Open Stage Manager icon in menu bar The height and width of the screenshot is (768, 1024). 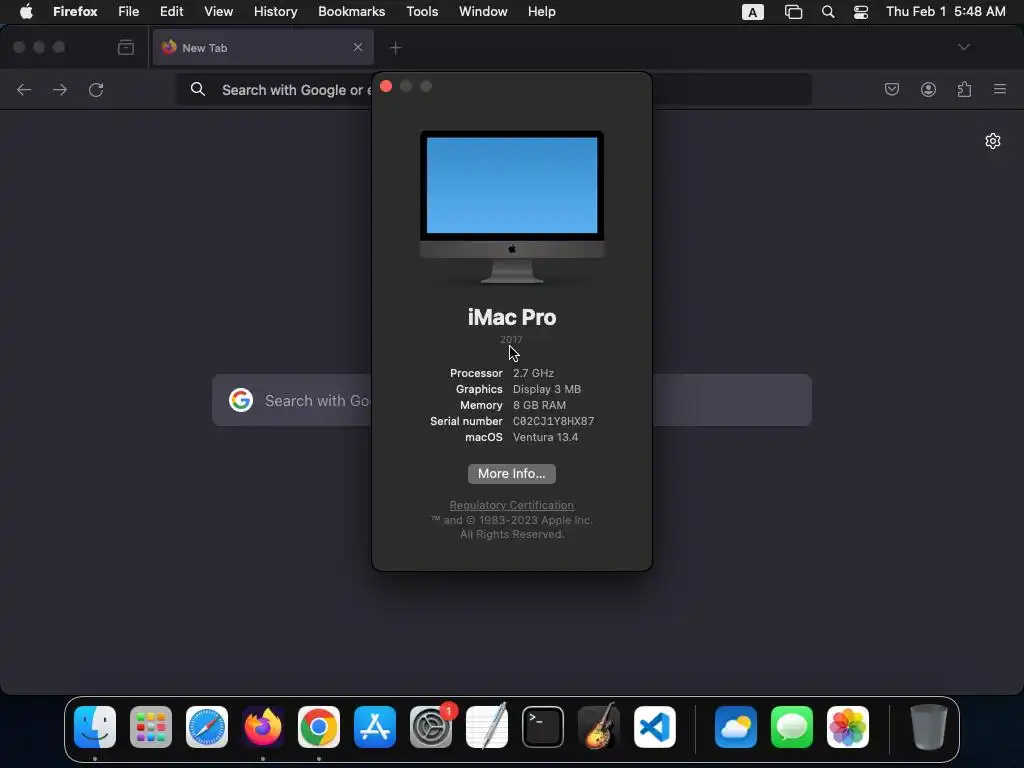793,12
